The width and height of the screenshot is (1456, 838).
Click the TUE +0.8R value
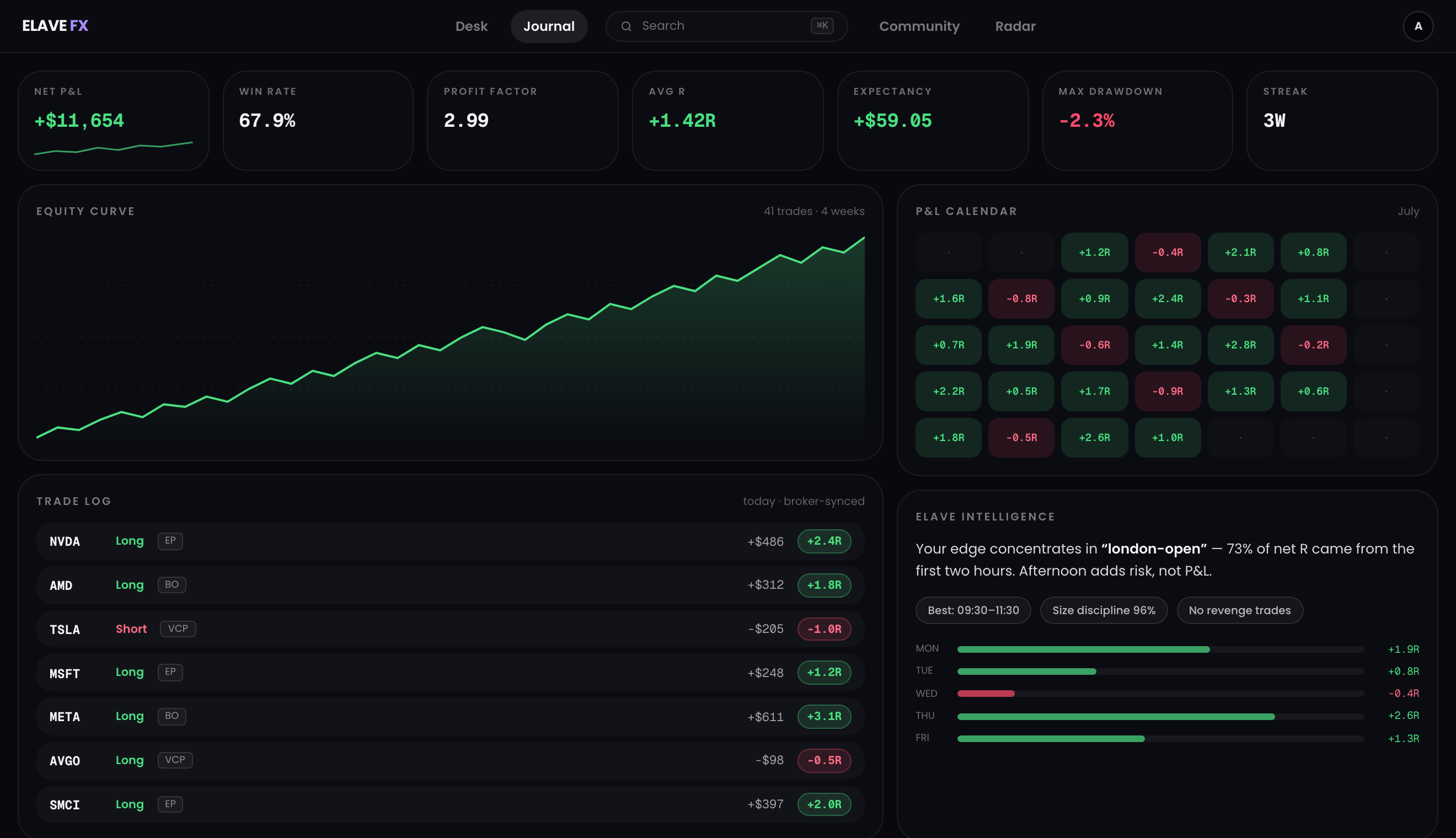1403,672
